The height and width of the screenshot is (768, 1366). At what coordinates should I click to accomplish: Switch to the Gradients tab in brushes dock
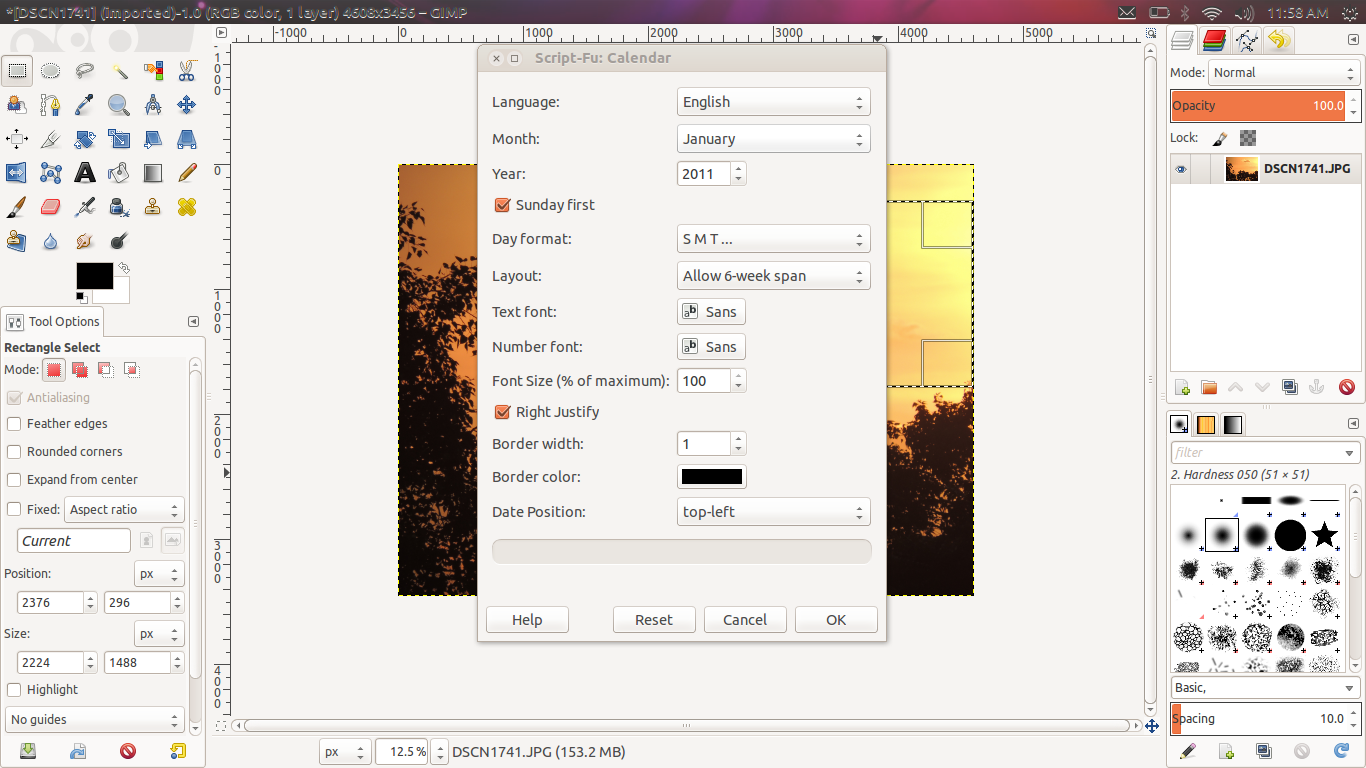[x=1233, y=424]
